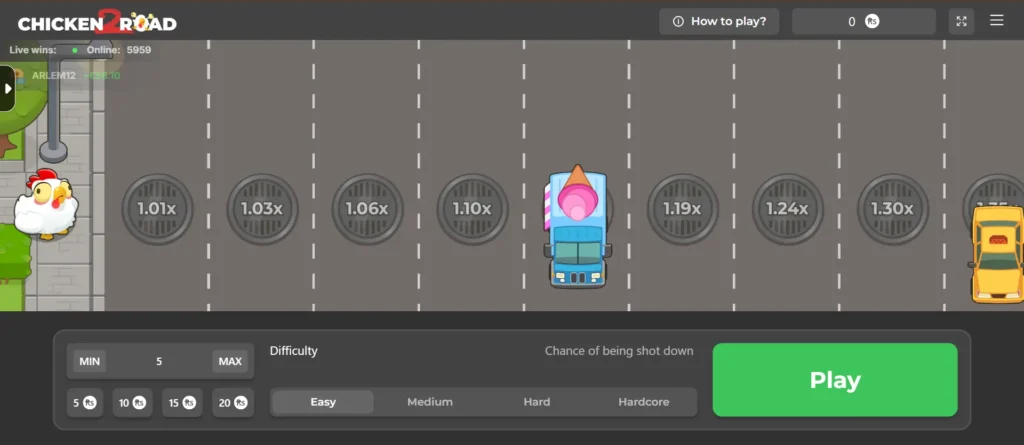The width and height of the screenshot is (1024, 445).
Task: Toggle fullscreen mode icon
Action: click(x=961, y=22)
